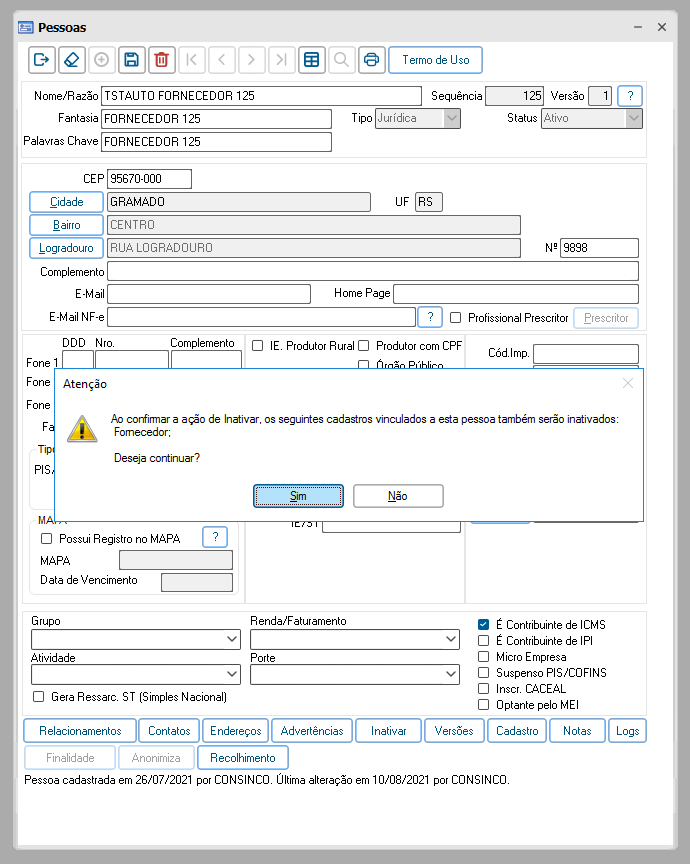Decline with Não button
Screen dimensions: 690x864
(x=398, y=496)
